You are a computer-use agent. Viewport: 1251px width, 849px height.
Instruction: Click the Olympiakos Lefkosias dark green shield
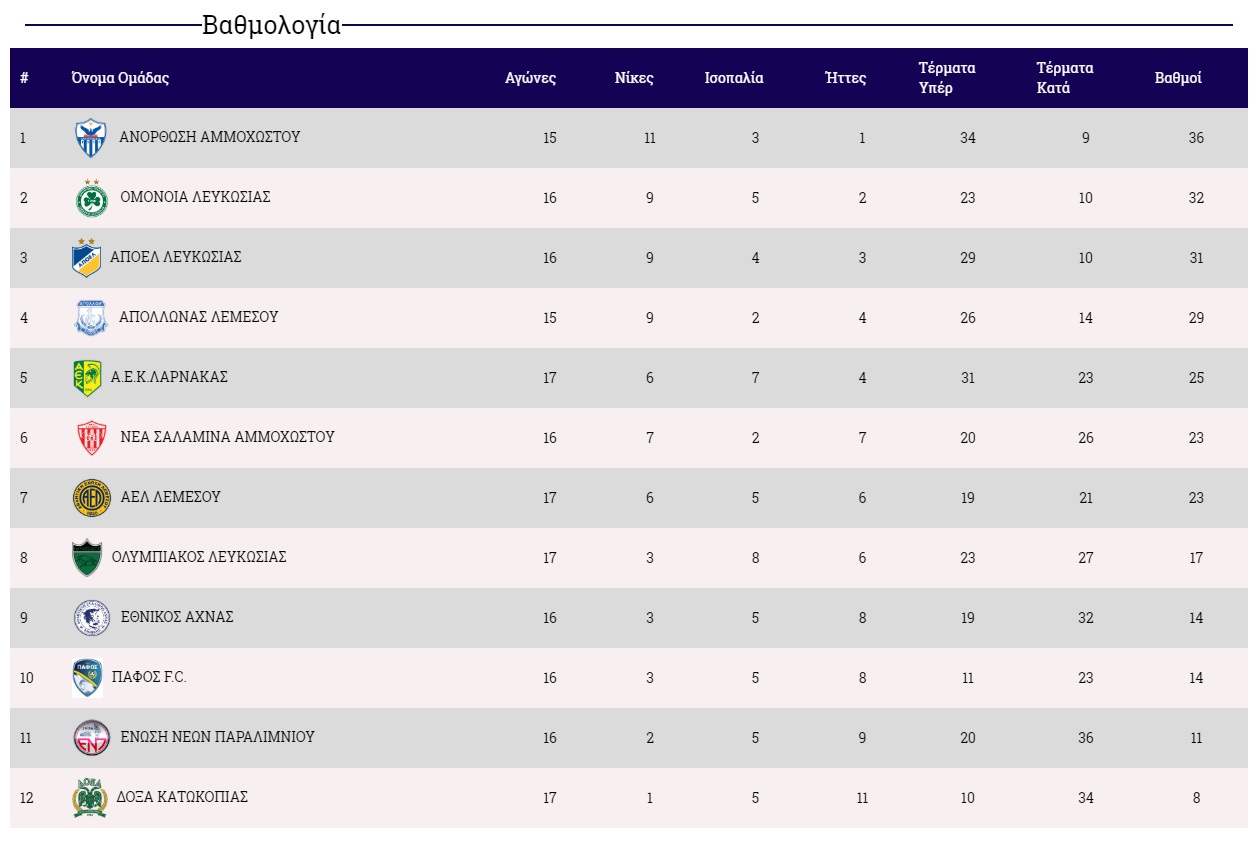[x=87, y=558]
